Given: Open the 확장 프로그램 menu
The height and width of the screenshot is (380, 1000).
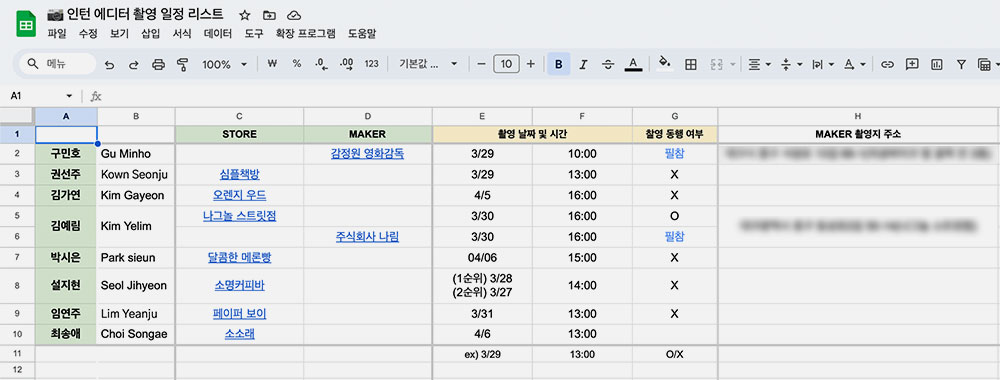Looking at the screenshot, I should tap(305, 34).
